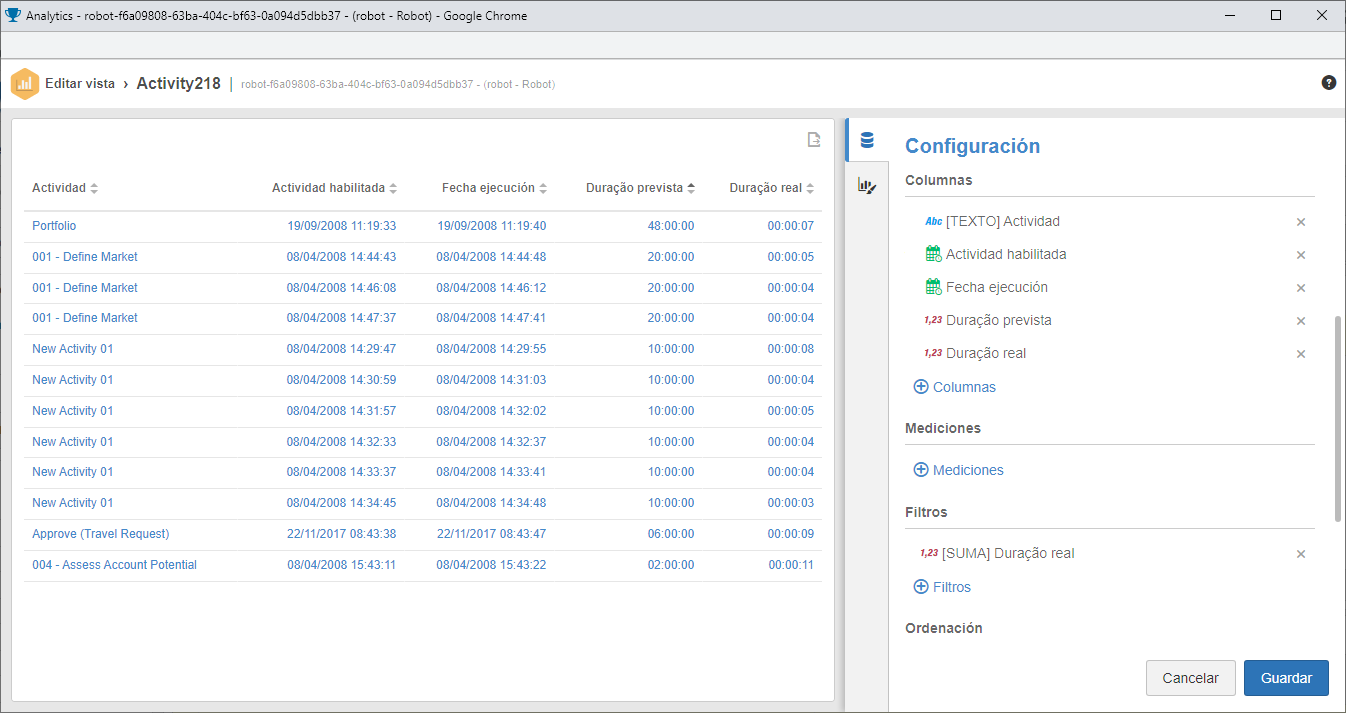Remove the [TEXTO] Actividad column
The height and width of the screenshot is (713, 1346).
pyautogui.click(x=1301, y=222)
